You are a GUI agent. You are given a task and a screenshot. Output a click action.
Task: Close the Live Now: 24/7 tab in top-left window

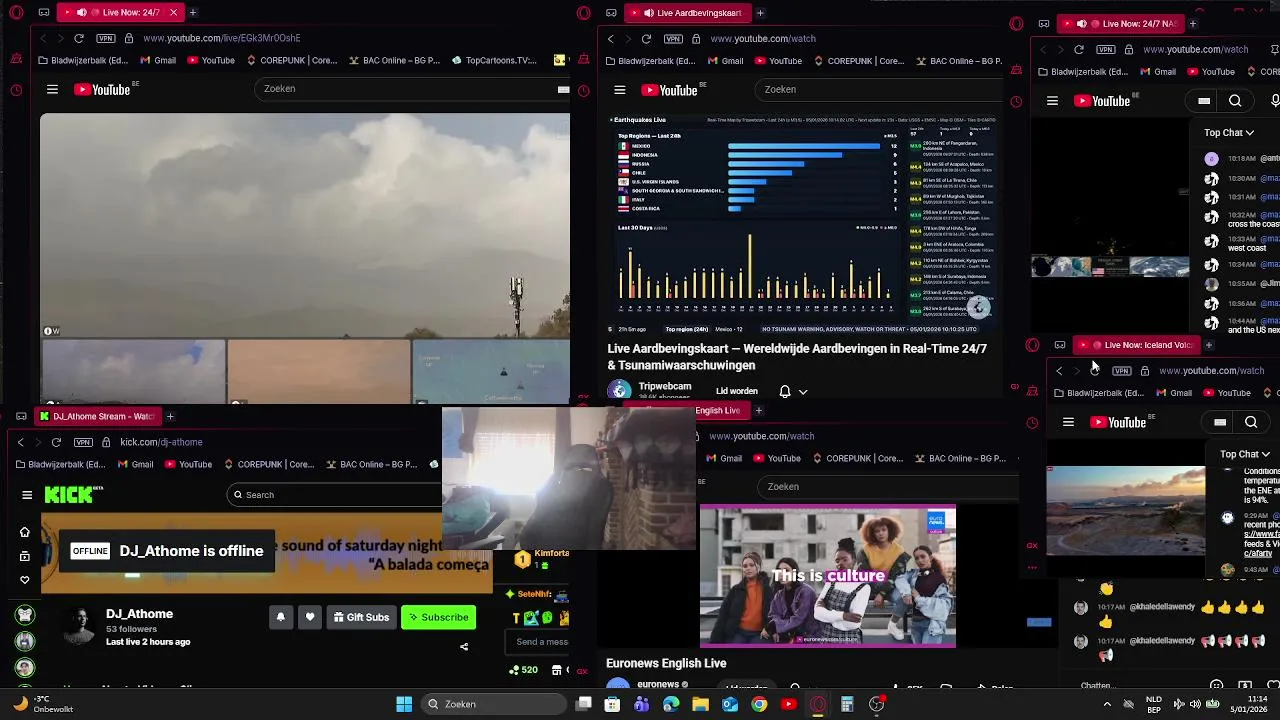click(173, 12)
